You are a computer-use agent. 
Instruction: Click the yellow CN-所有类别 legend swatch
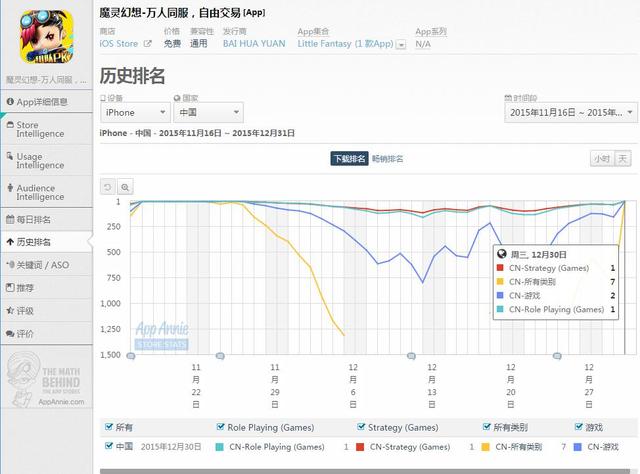pos(486,447)
